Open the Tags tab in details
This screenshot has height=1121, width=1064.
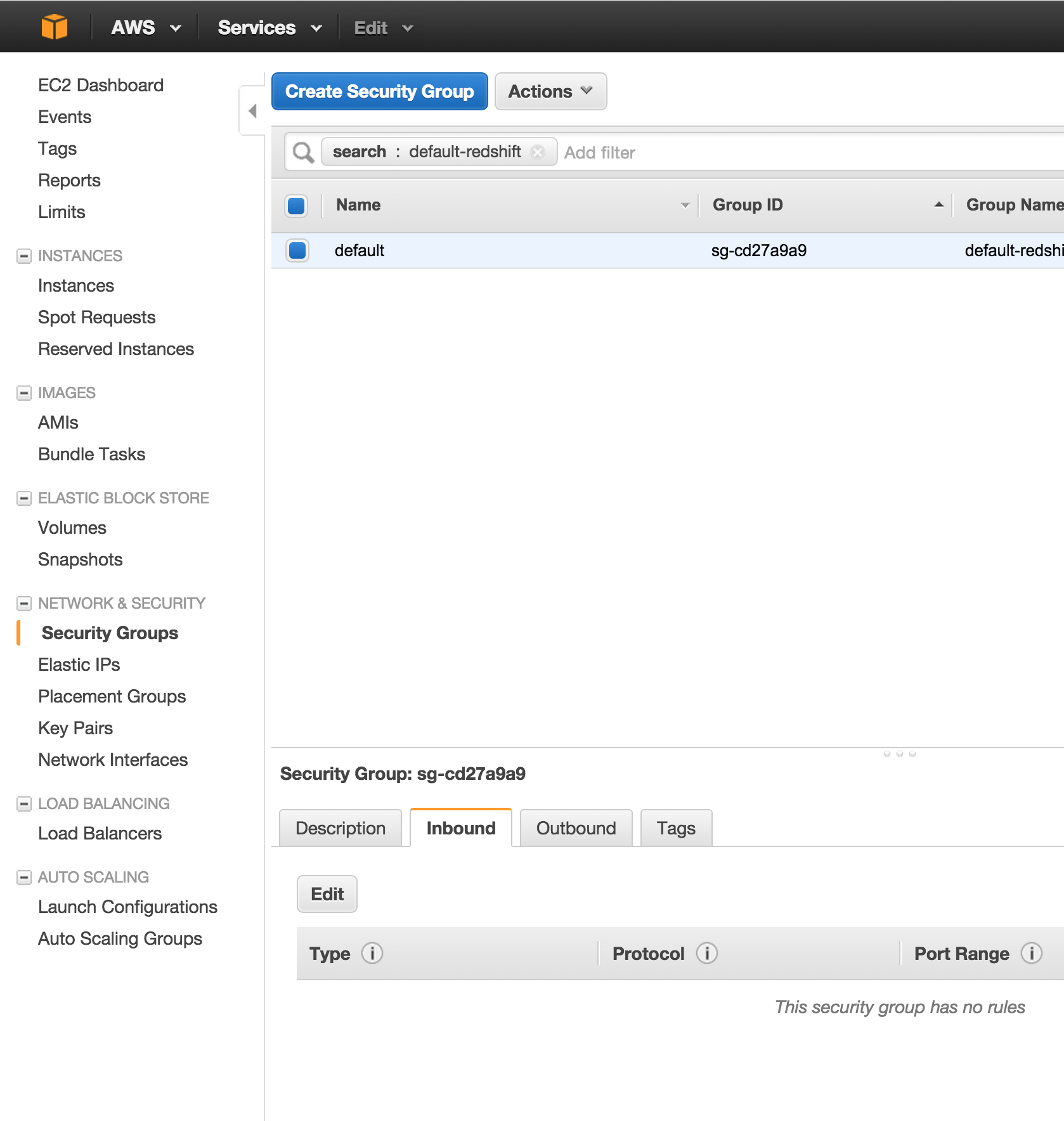pos(676,828)
